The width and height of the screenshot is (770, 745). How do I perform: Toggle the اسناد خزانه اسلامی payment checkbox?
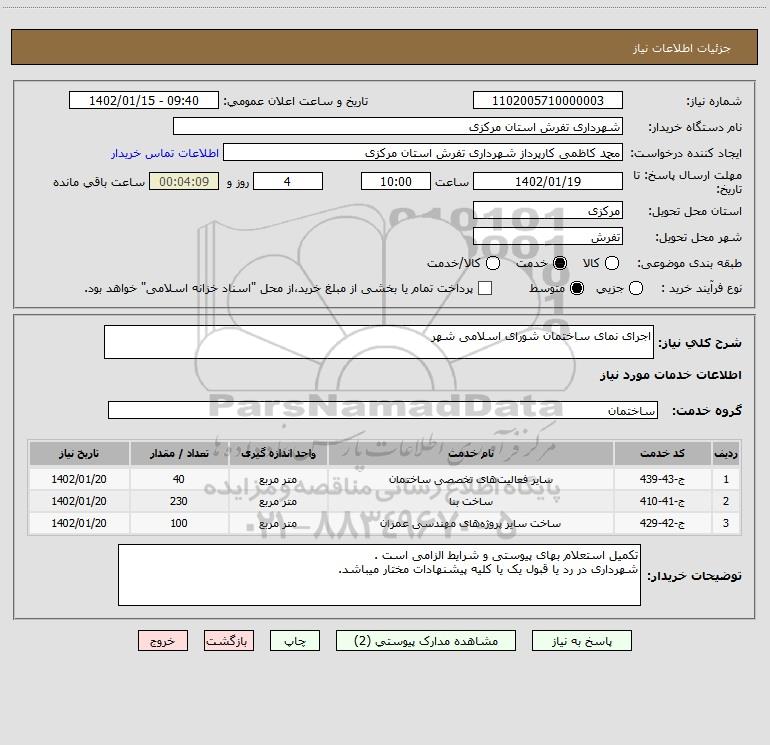pos(485,288)
